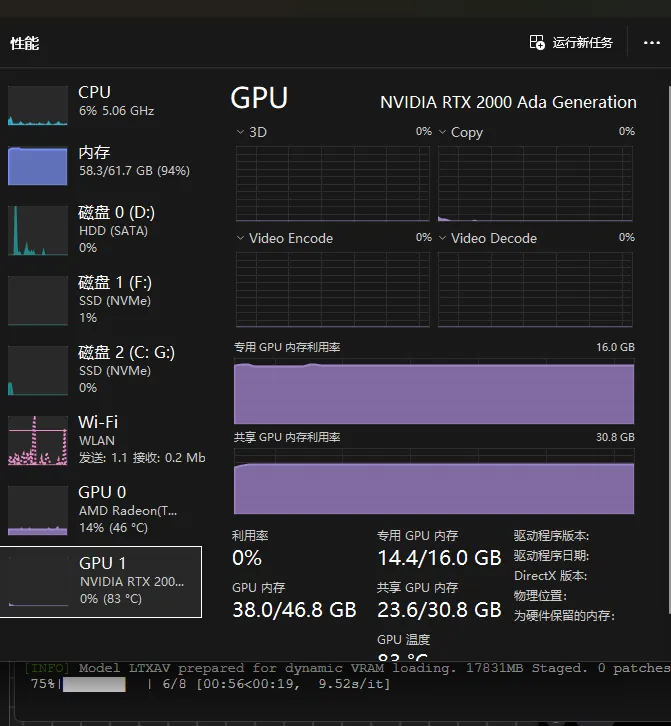Select the CPU performance entry
This screenshot has height=726, width=671.
tap(101, 105)
